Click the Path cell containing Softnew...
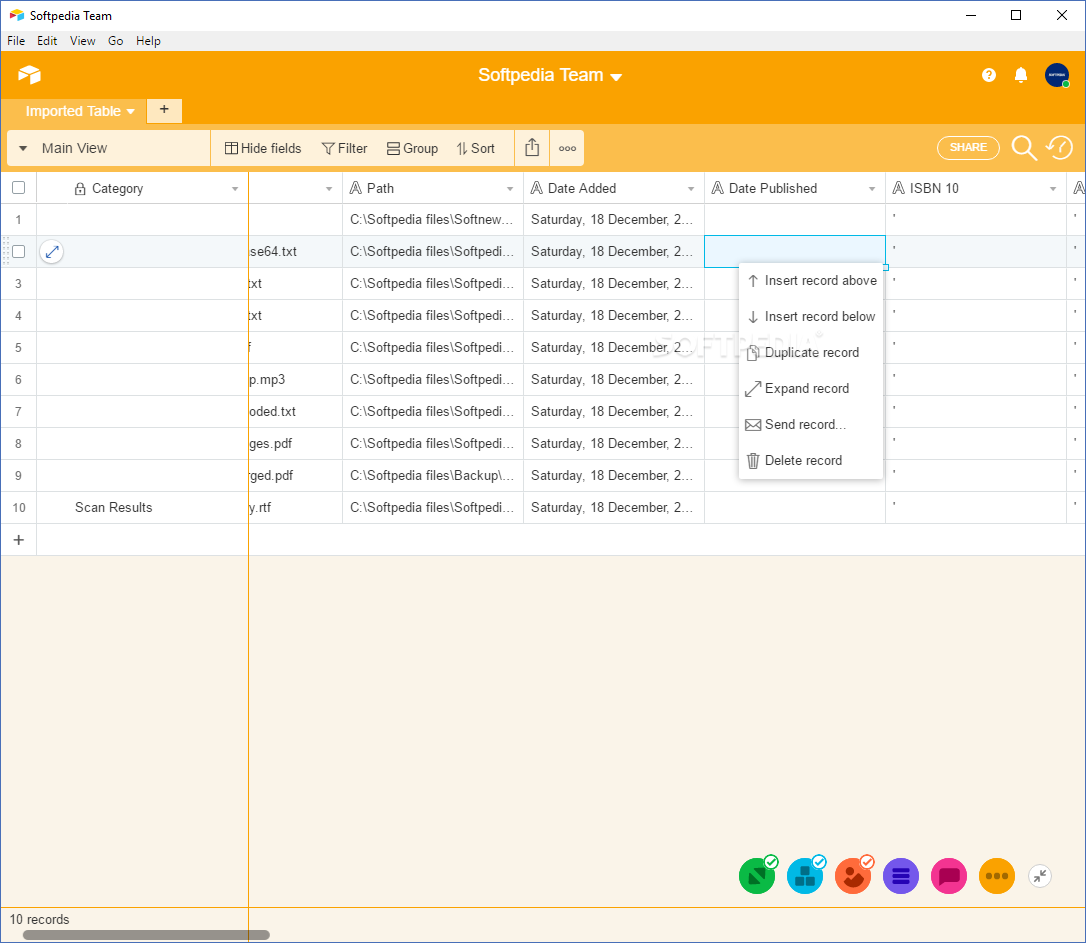The width and height of the screenshot is (1086, 943). (433, 219)
